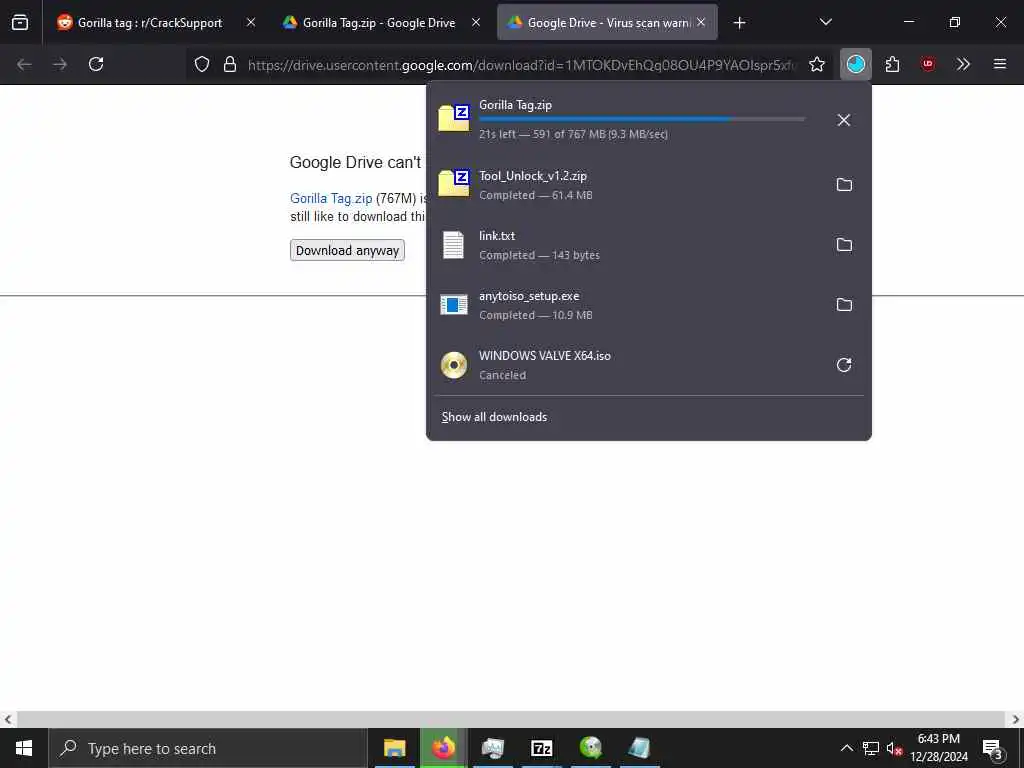Click the horizontal scrollbar track
Viewport: 1024px width, 768px height.
point(511,719)
